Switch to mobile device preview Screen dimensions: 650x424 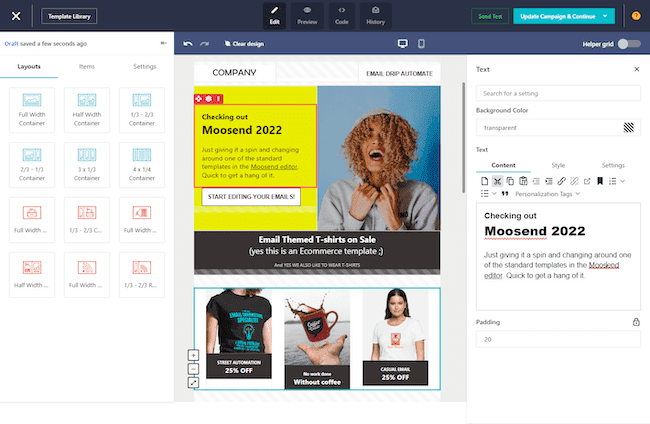[x=421, y=44]
